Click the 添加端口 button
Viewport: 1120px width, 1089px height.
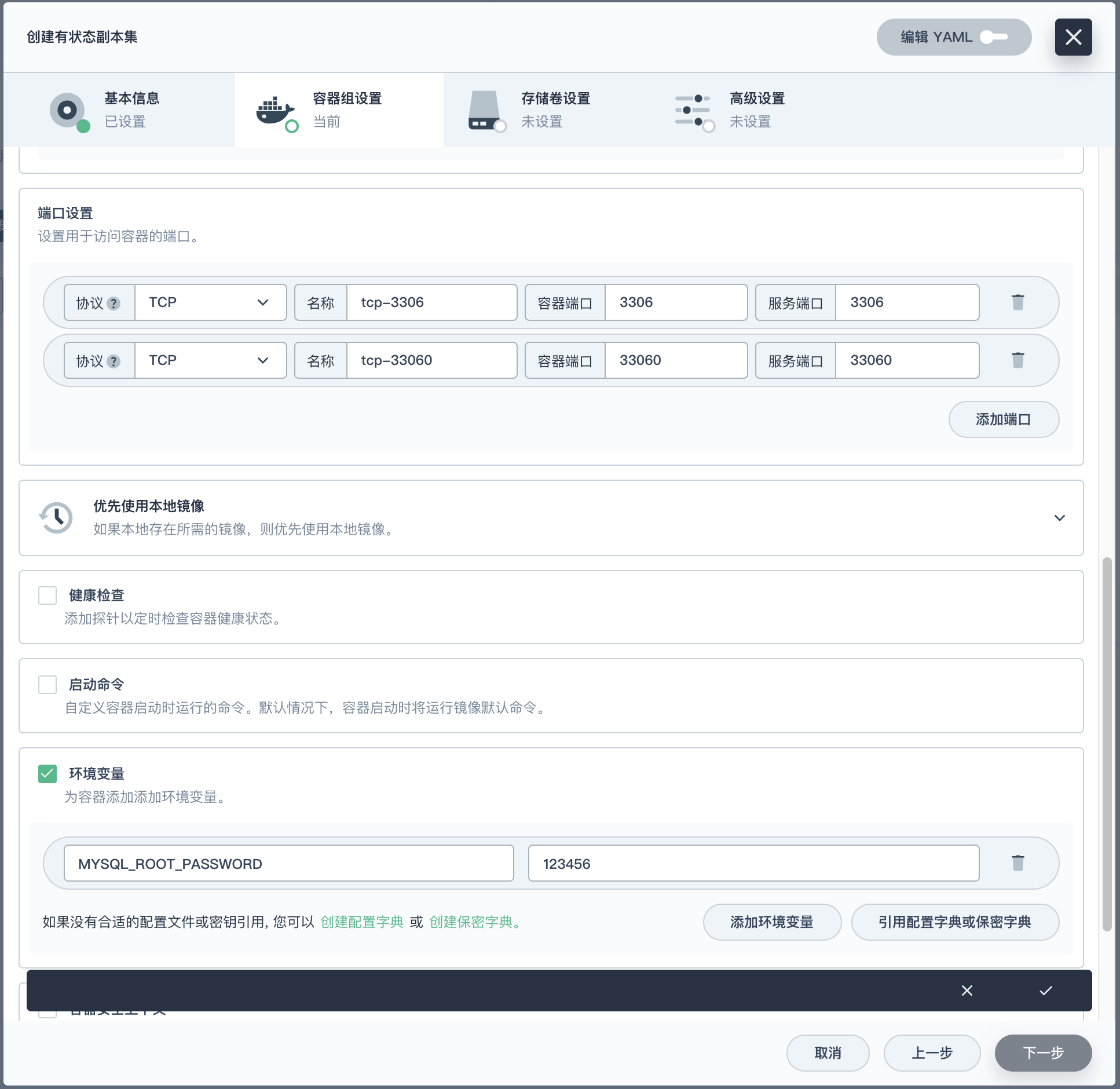tap(1003, 419)
